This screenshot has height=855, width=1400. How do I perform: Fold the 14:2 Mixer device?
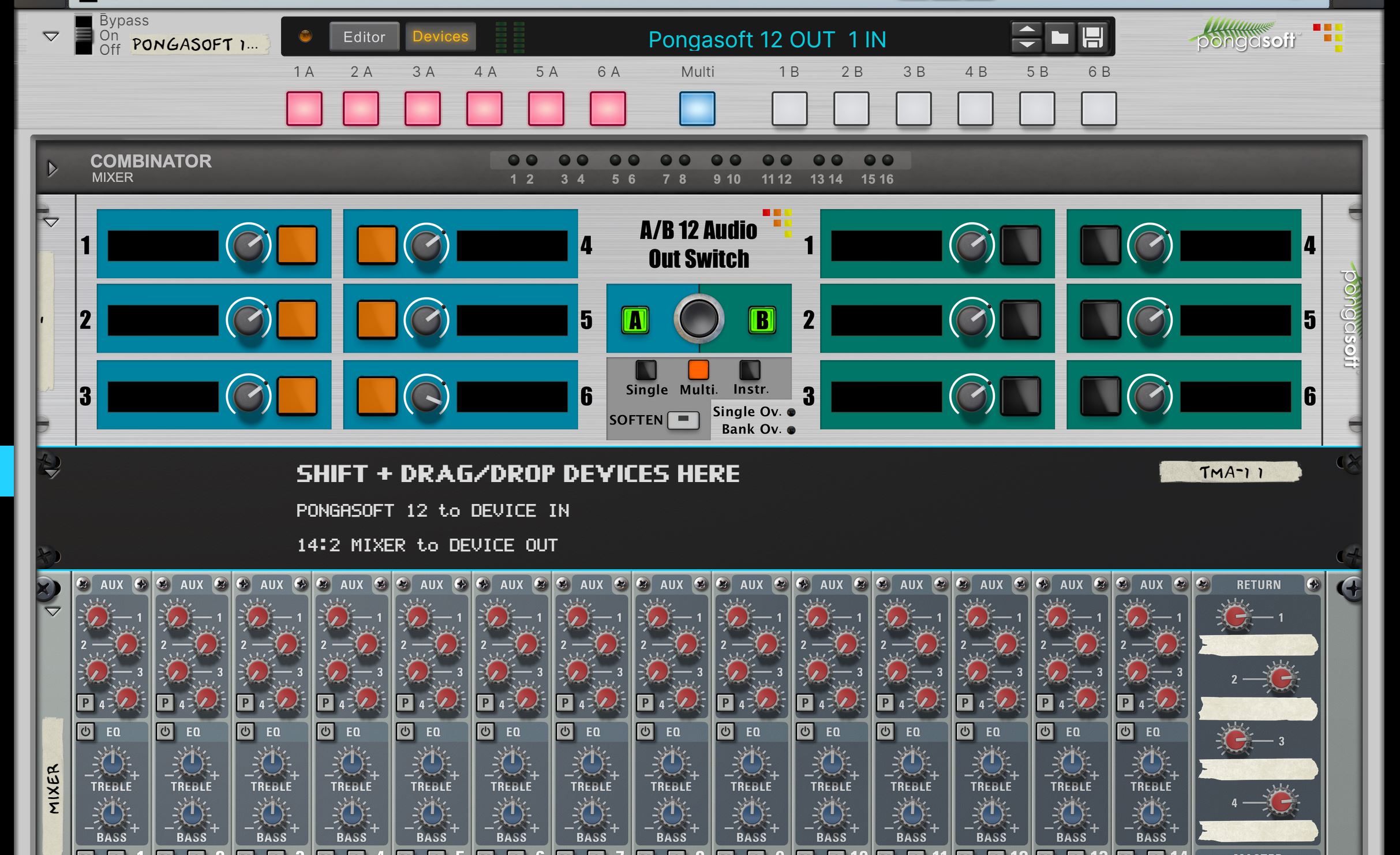[x=53, y=612]
